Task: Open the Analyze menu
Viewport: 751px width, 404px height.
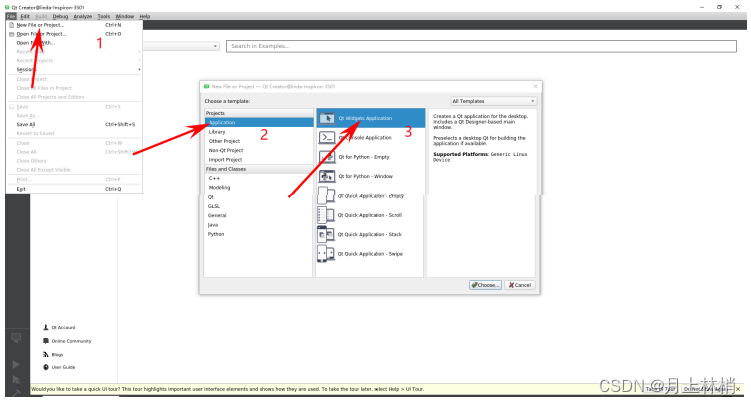Action: click(82, 16)
